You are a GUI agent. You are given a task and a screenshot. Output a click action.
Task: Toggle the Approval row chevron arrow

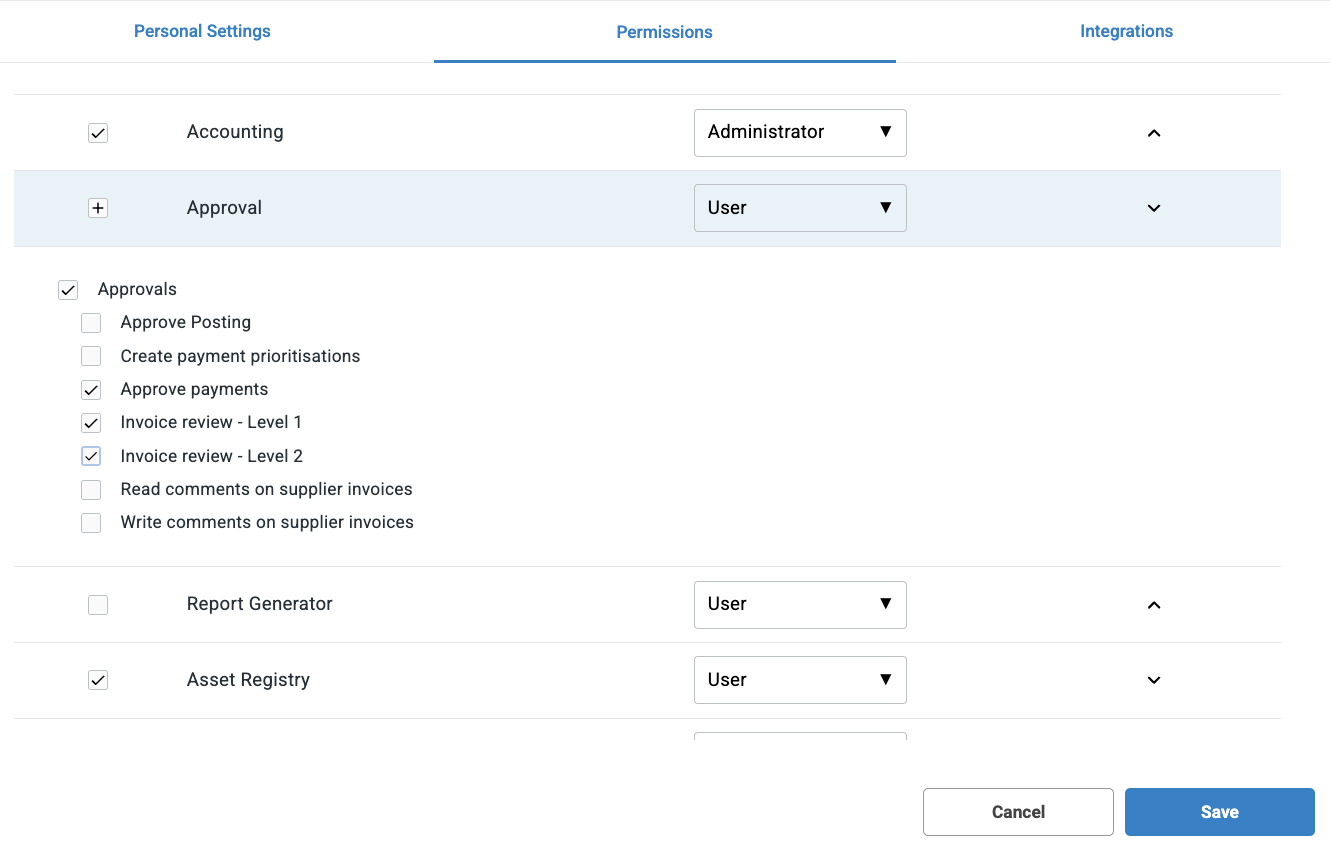tap(1153, 208)
